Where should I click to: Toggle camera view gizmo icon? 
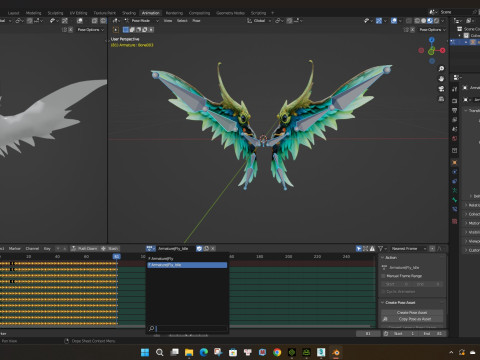[x=441, y=89]
